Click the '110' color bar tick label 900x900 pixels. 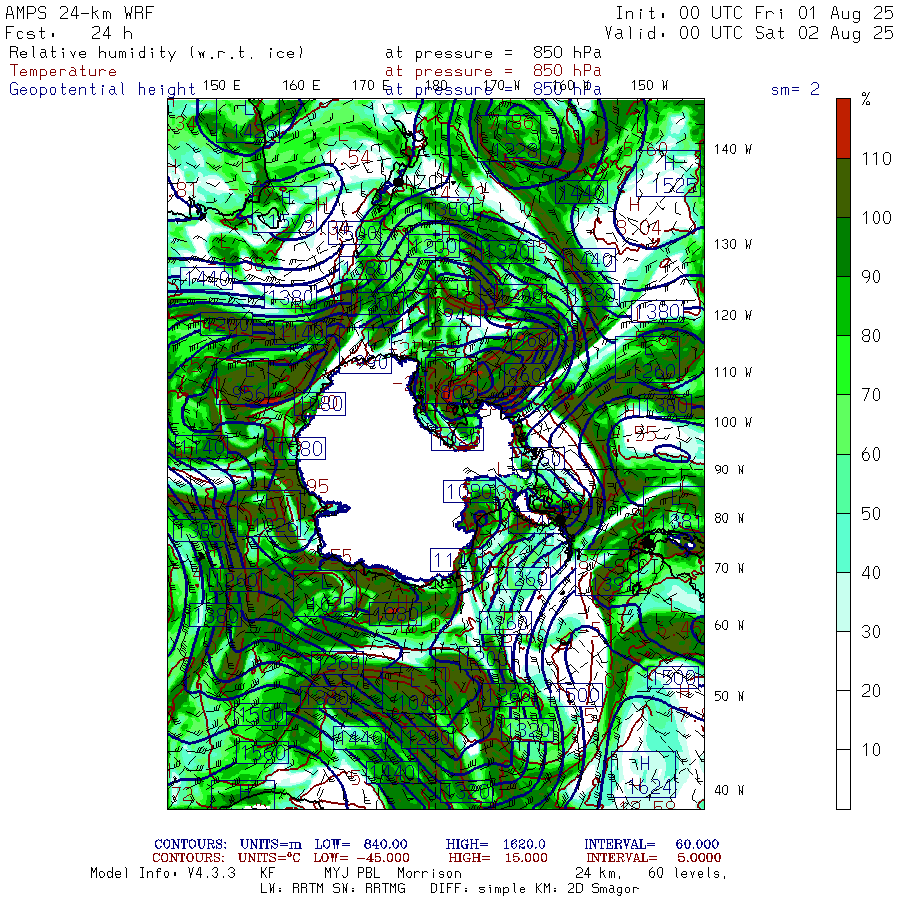(876, 159)
